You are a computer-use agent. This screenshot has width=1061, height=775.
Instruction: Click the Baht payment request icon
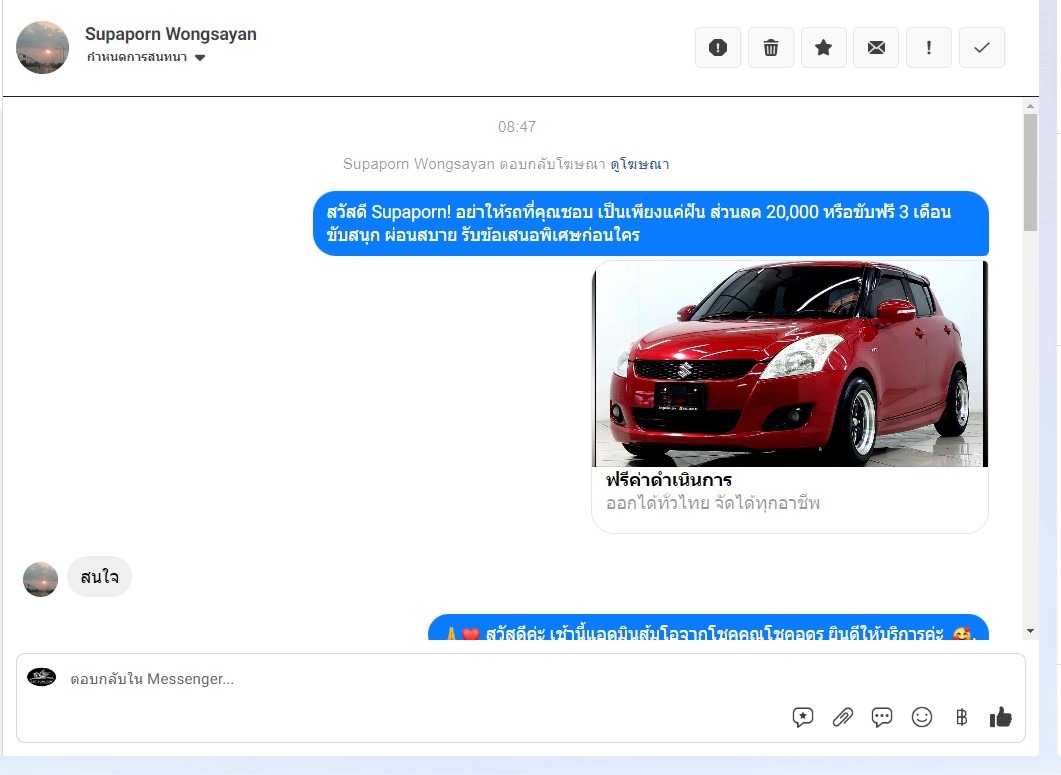coord(961,717)
